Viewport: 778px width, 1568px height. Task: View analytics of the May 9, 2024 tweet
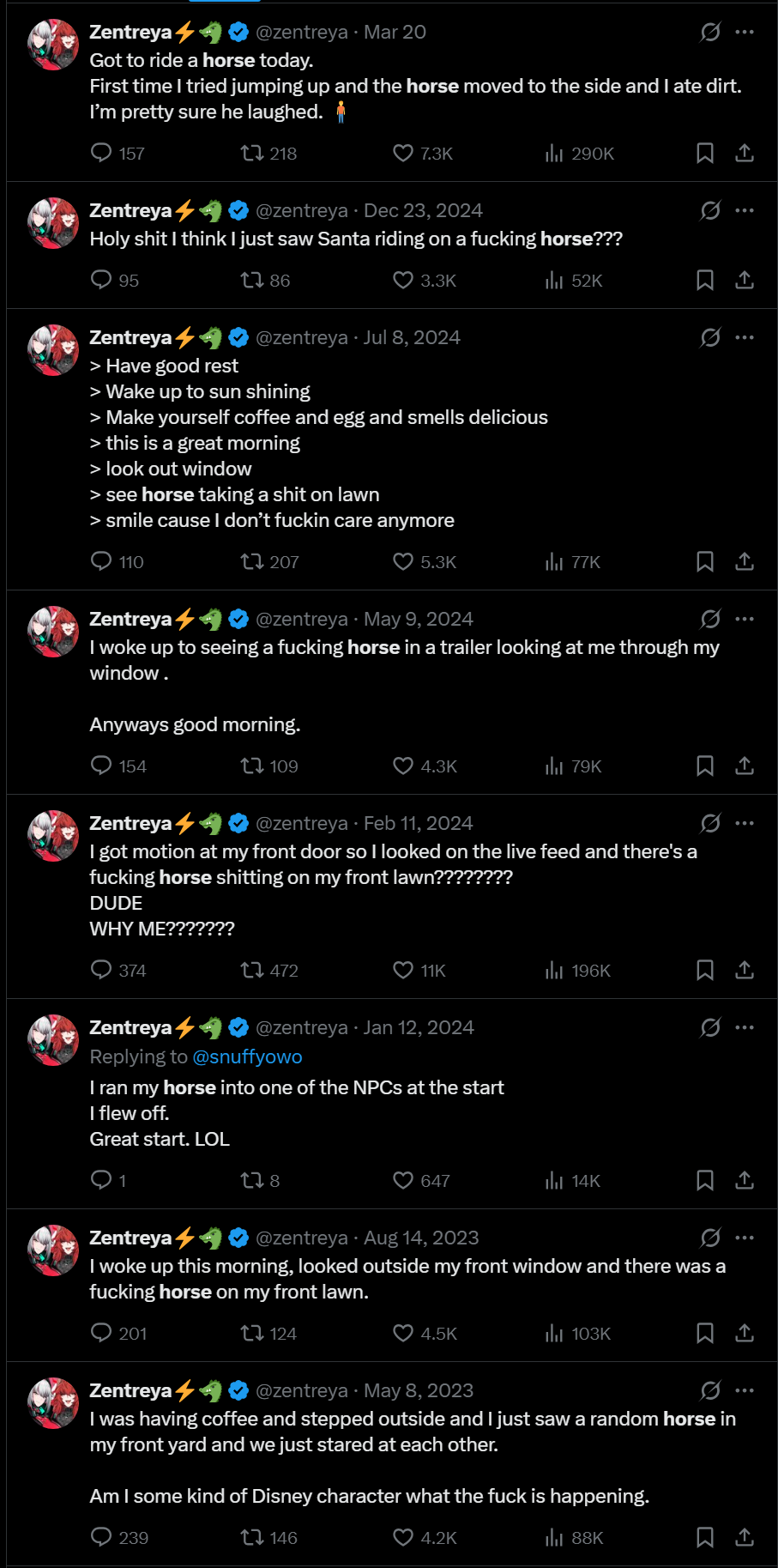coord(554,766)
